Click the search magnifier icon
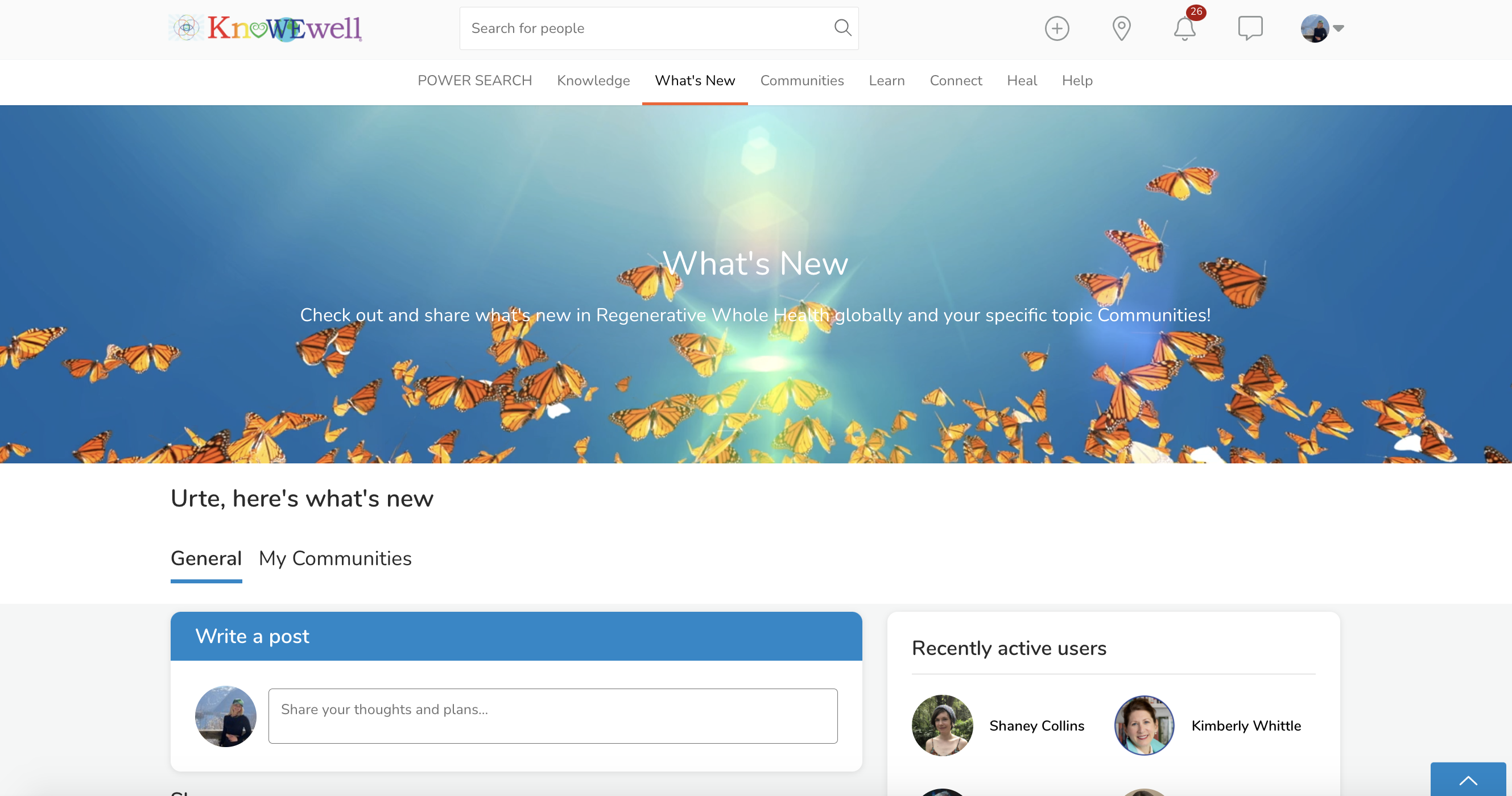This screenshot has height=796, width=1512. click(843, 27)
